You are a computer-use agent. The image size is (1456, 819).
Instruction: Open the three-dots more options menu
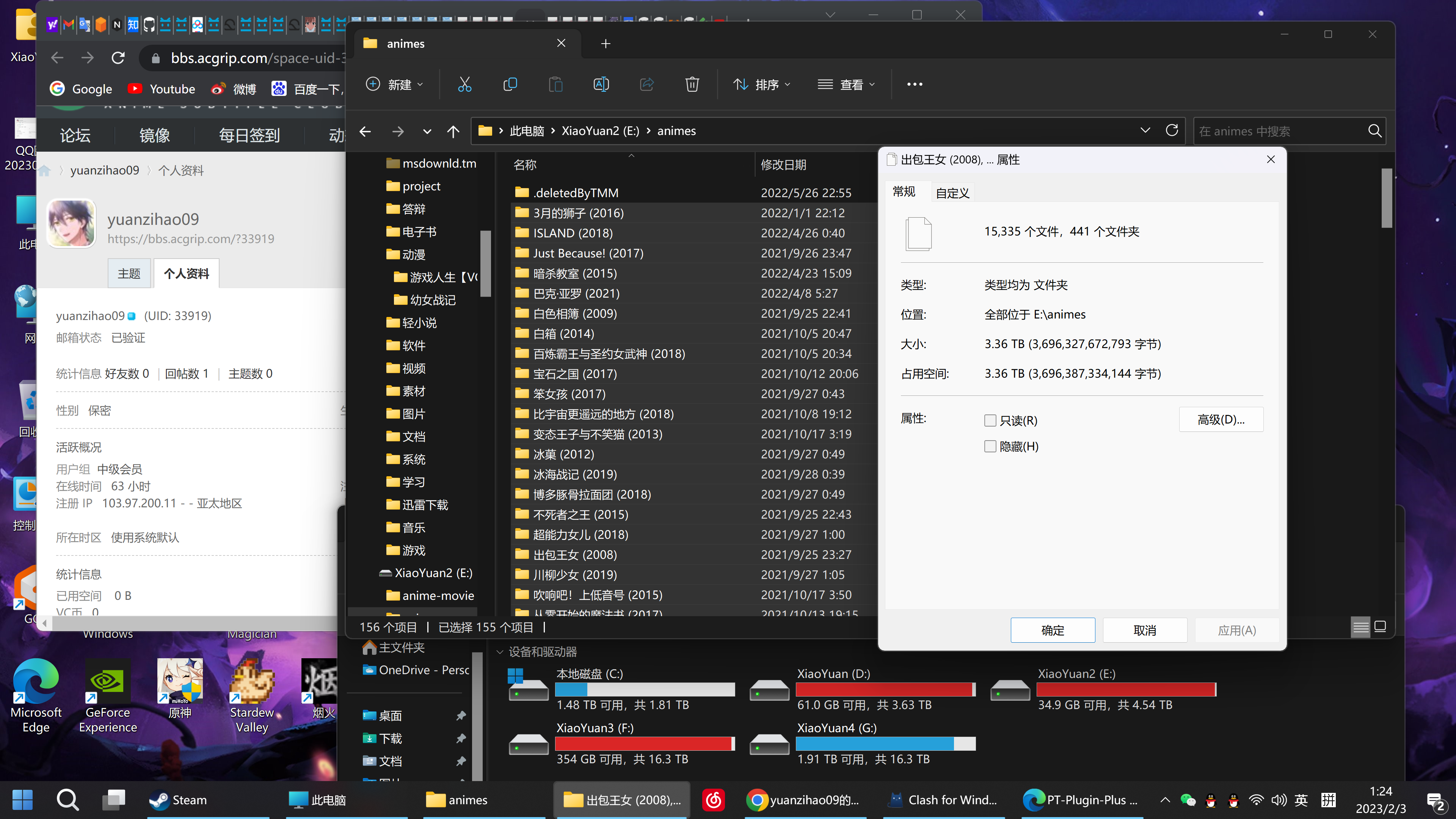[x=915, y=84]
